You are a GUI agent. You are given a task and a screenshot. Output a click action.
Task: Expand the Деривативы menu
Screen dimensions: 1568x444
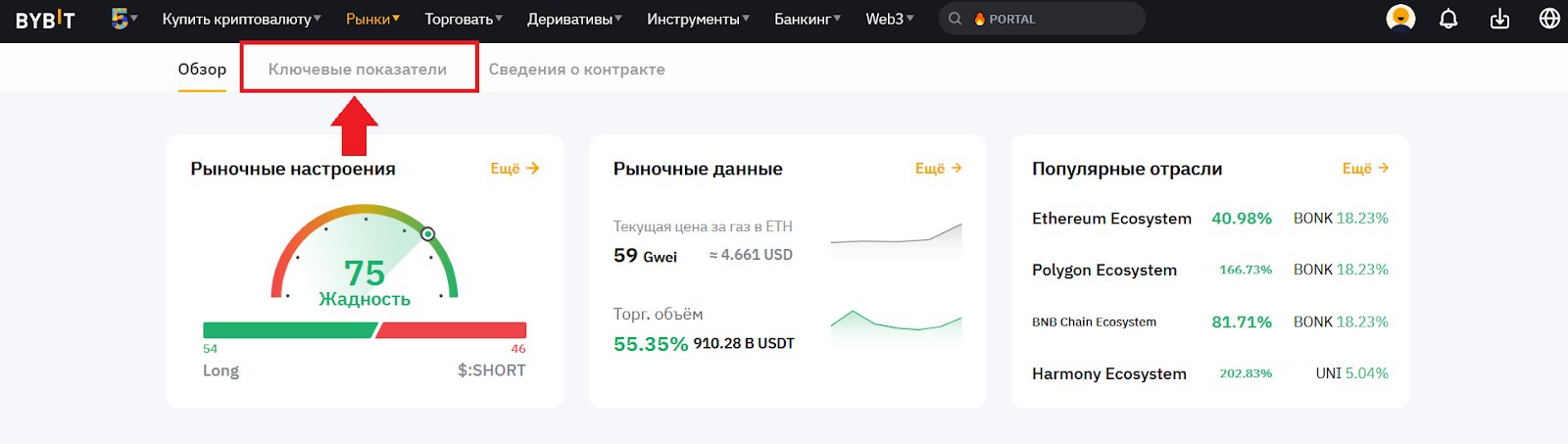pyautogui.click(x=574, y=19)
